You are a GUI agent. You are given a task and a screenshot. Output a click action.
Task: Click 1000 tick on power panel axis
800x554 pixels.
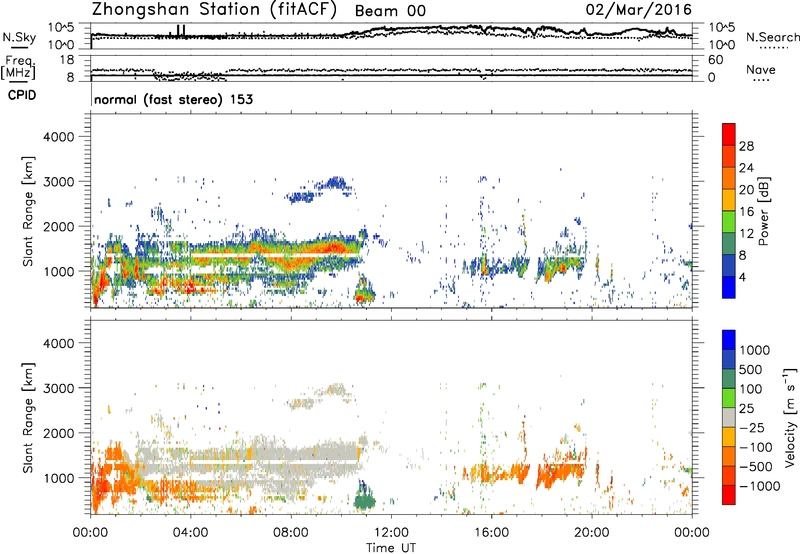click(58, 271)
